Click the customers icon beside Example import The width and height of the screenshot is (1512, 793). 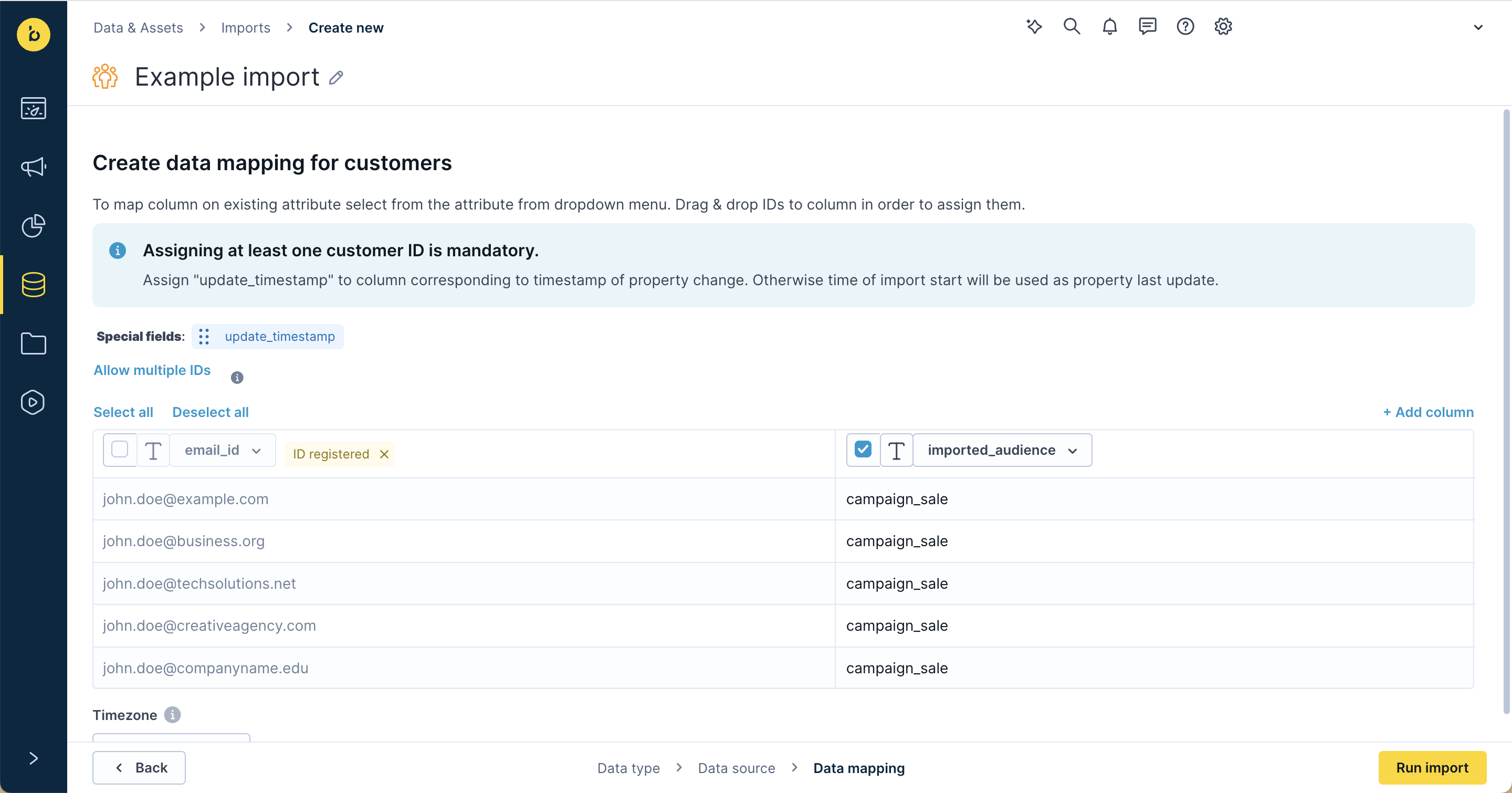point(105,77)
